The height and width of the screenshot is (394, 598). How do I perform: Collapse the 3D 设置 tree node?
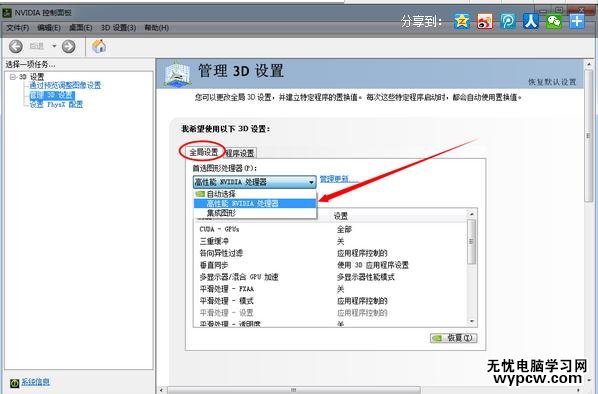pyautogui.click(x=13, y=77)
